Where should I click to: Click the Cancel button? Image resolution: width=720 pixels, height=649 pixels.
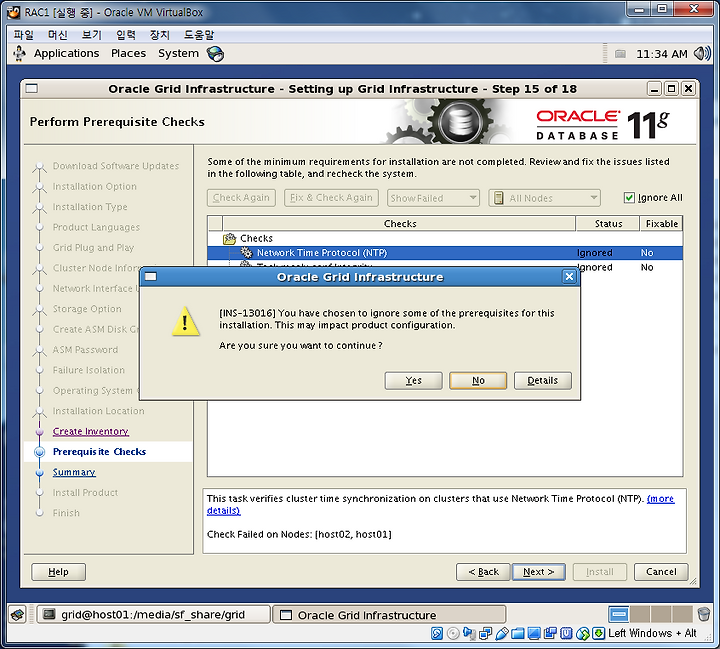pyautogui.click(x=661, y=572)
